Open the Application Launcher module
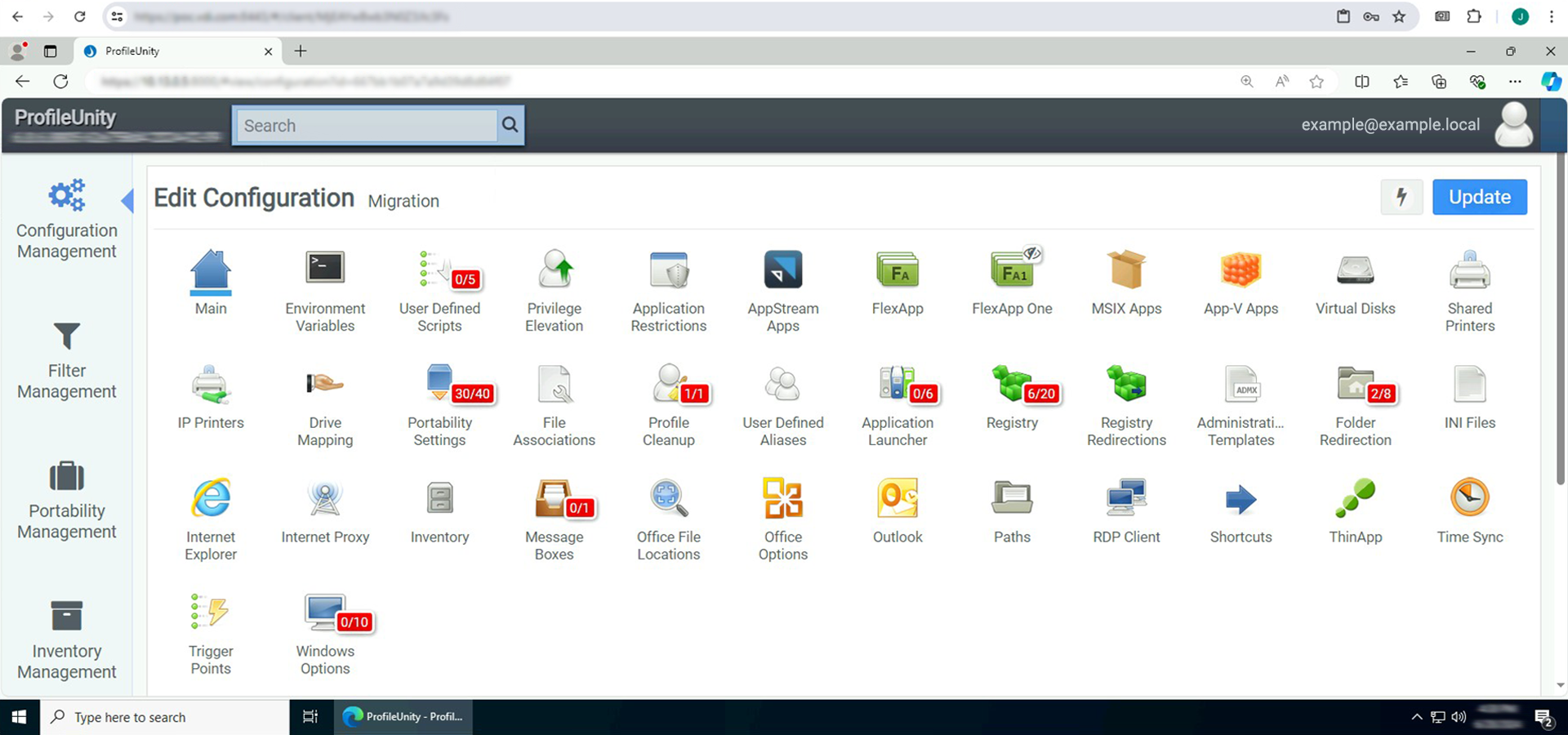Screen dimensions: 1568x735 (897, 385)
